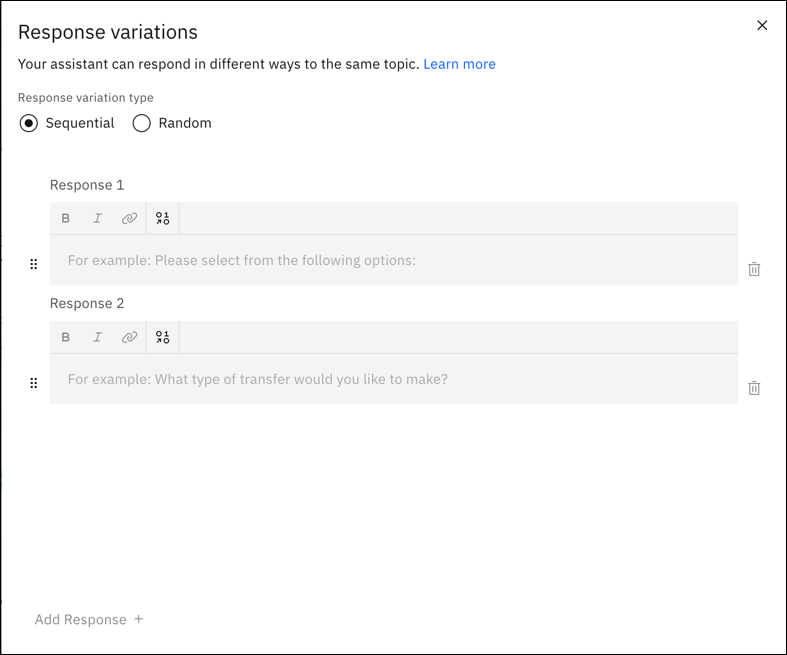Close the Response variations dialog
The width and height of the screenshot is (787, 655).
(762, 26)
